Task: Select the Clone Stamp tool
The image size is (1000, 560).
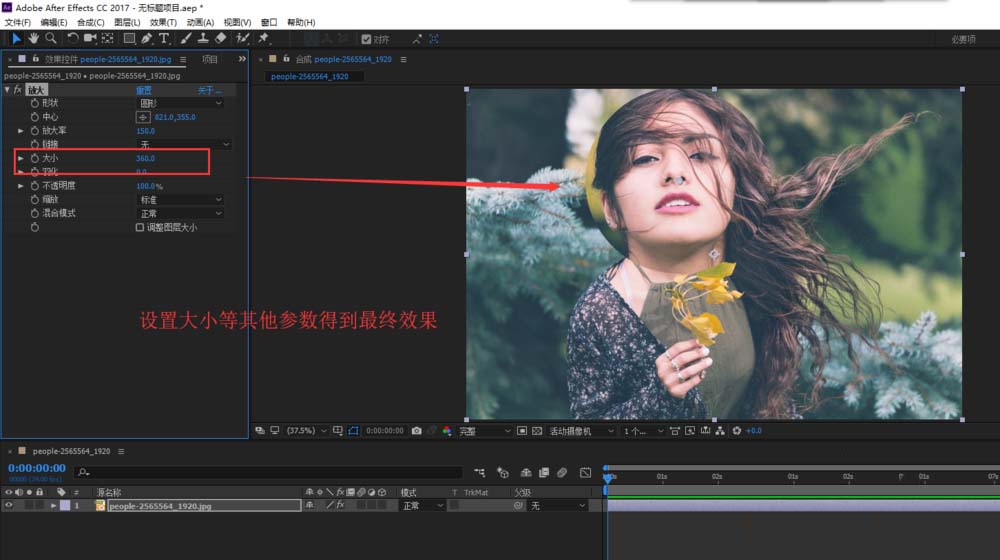Action: click(203, 38)
